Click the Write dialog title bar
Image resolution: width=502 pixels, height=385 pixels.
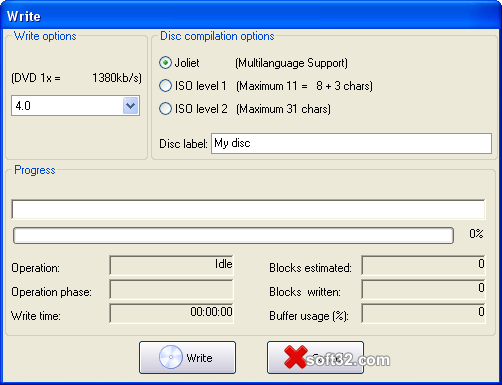point(251,16)
